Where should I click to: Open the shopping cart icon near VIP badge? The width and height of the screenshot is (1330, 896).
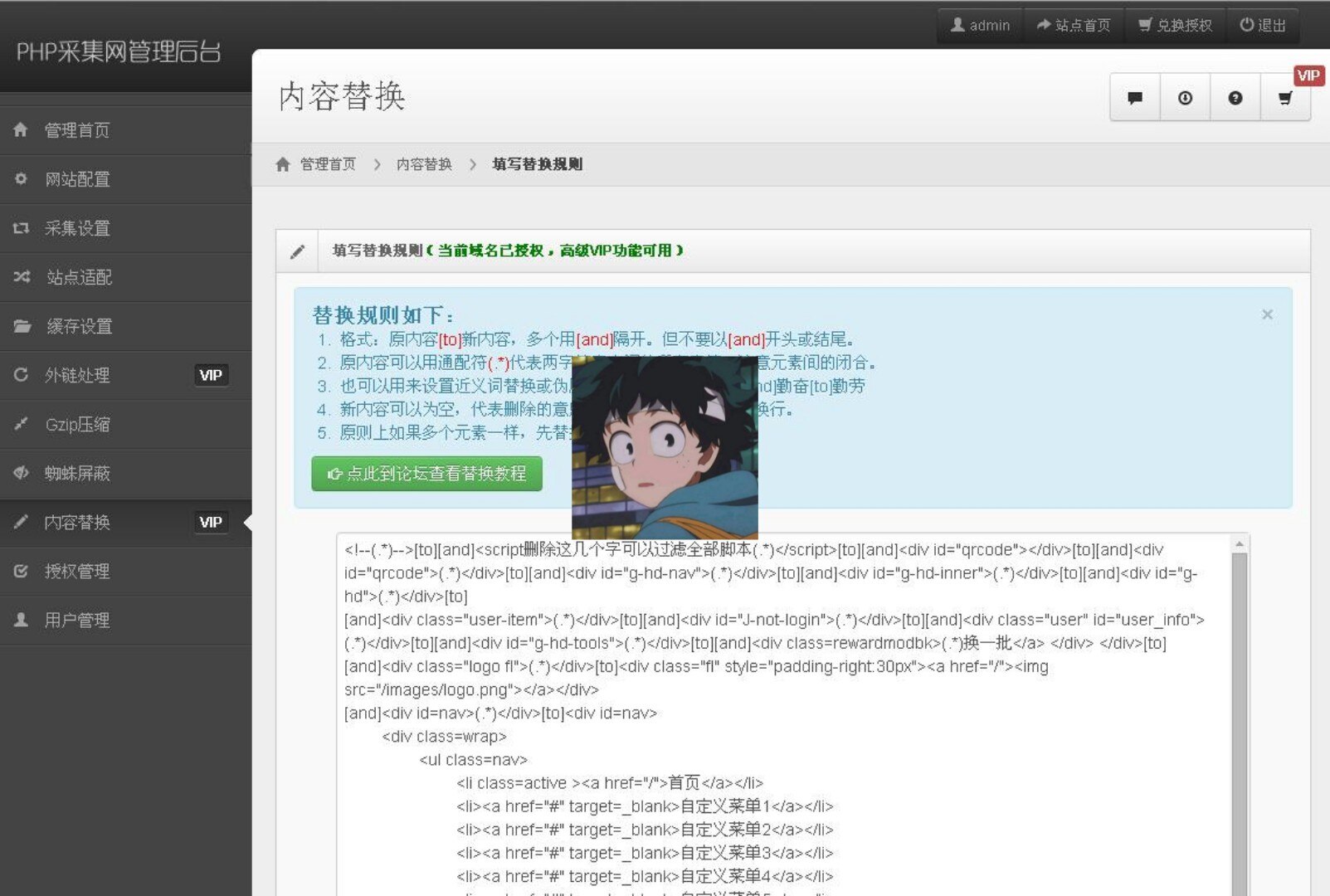click(x=1284, y=97)
